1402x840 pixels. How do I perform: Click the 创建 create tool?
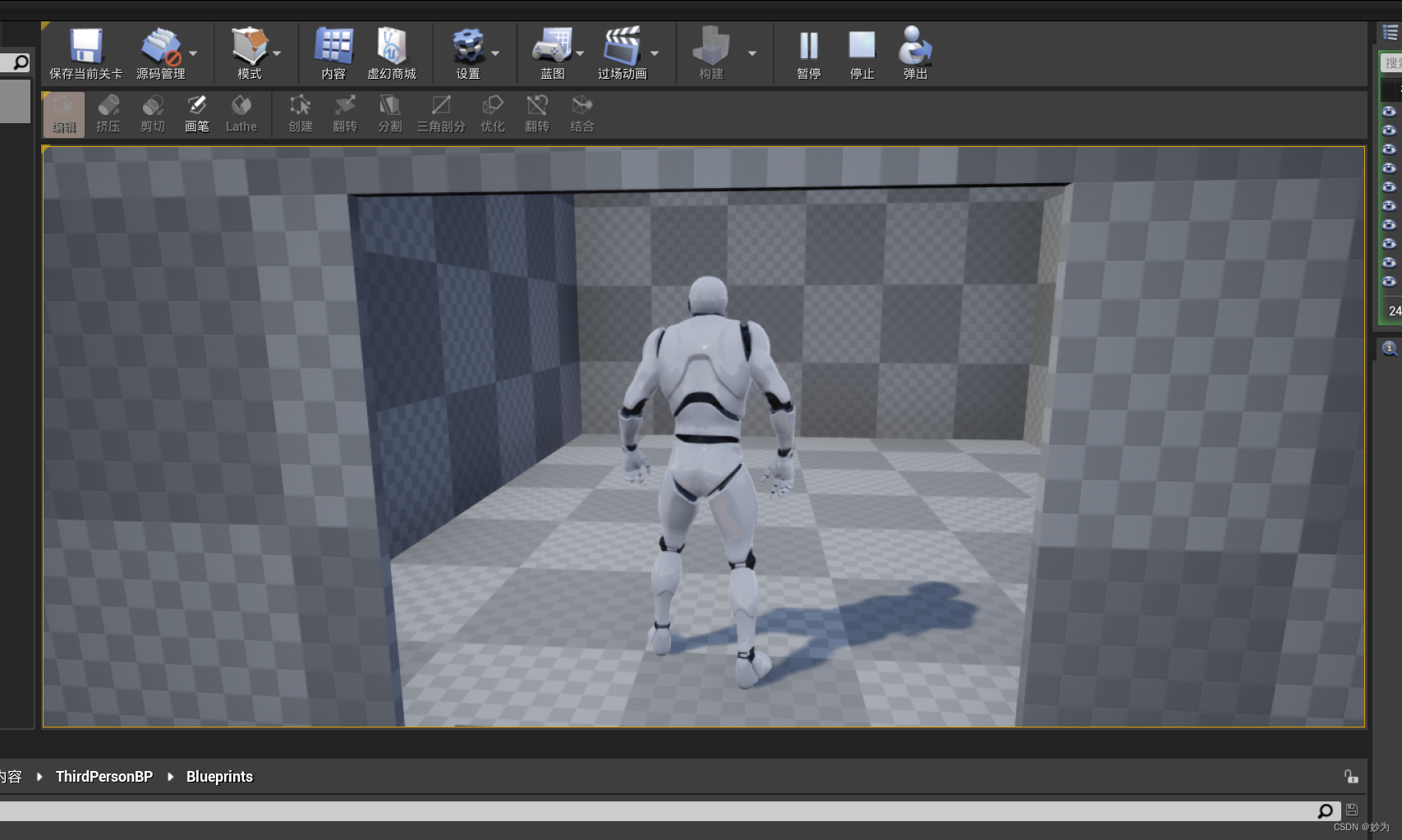[301, 114]
